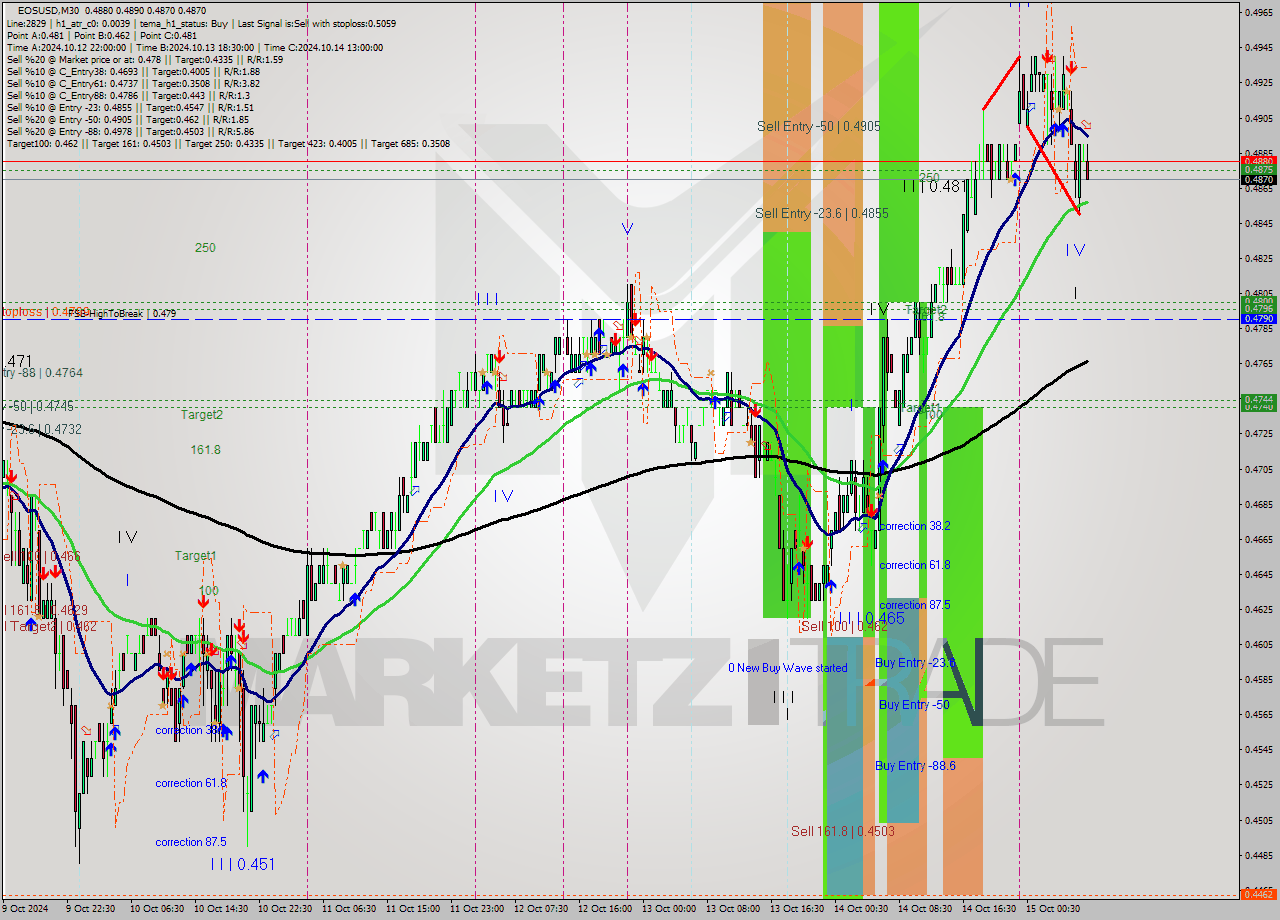Click the '11 Oct 23:00' time axis label
This screenshot has width=1280, height=920.
pyautogui.click(x=476, y=909)
